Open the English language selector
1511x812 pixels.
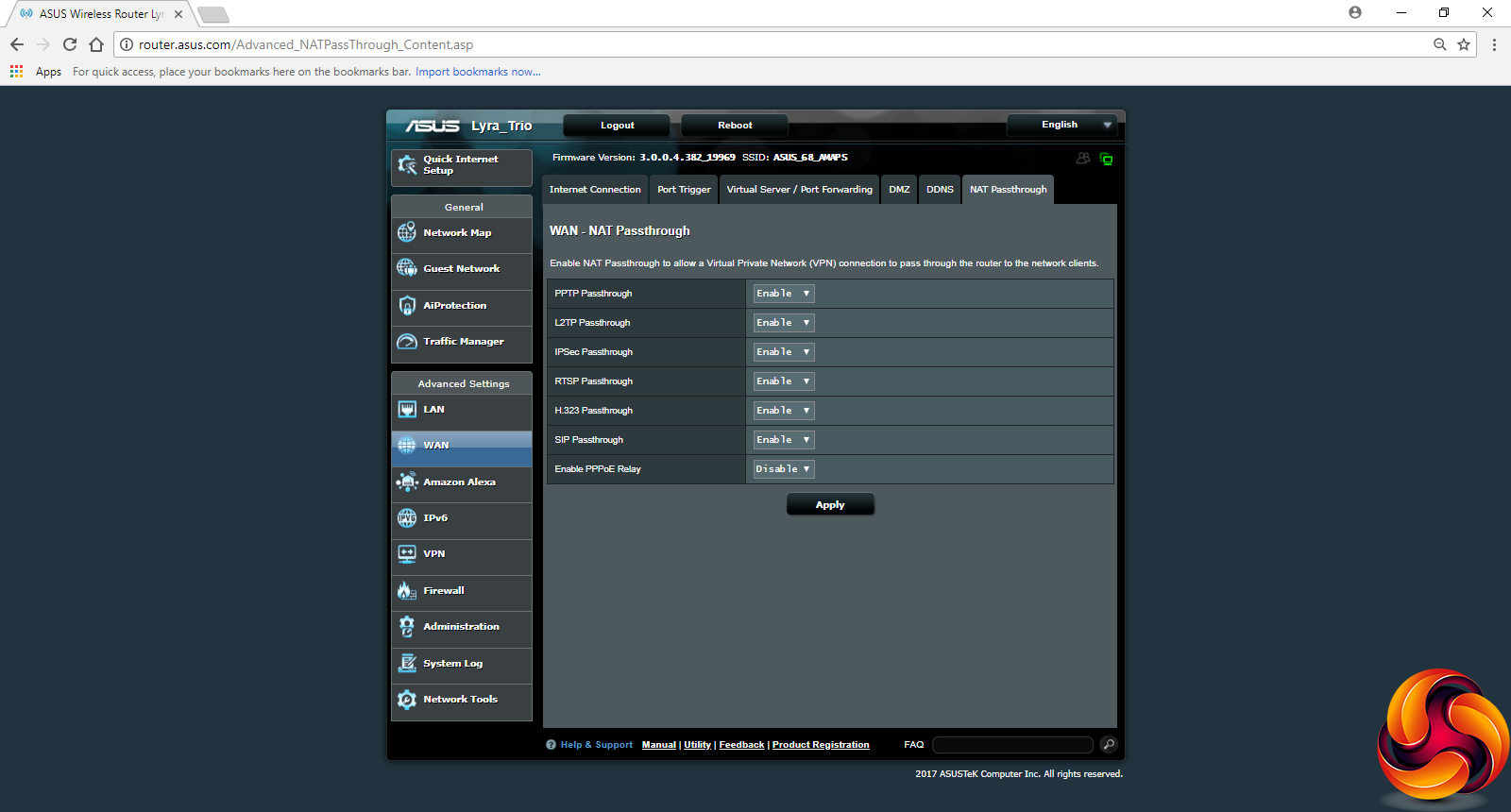point(1061,125)
